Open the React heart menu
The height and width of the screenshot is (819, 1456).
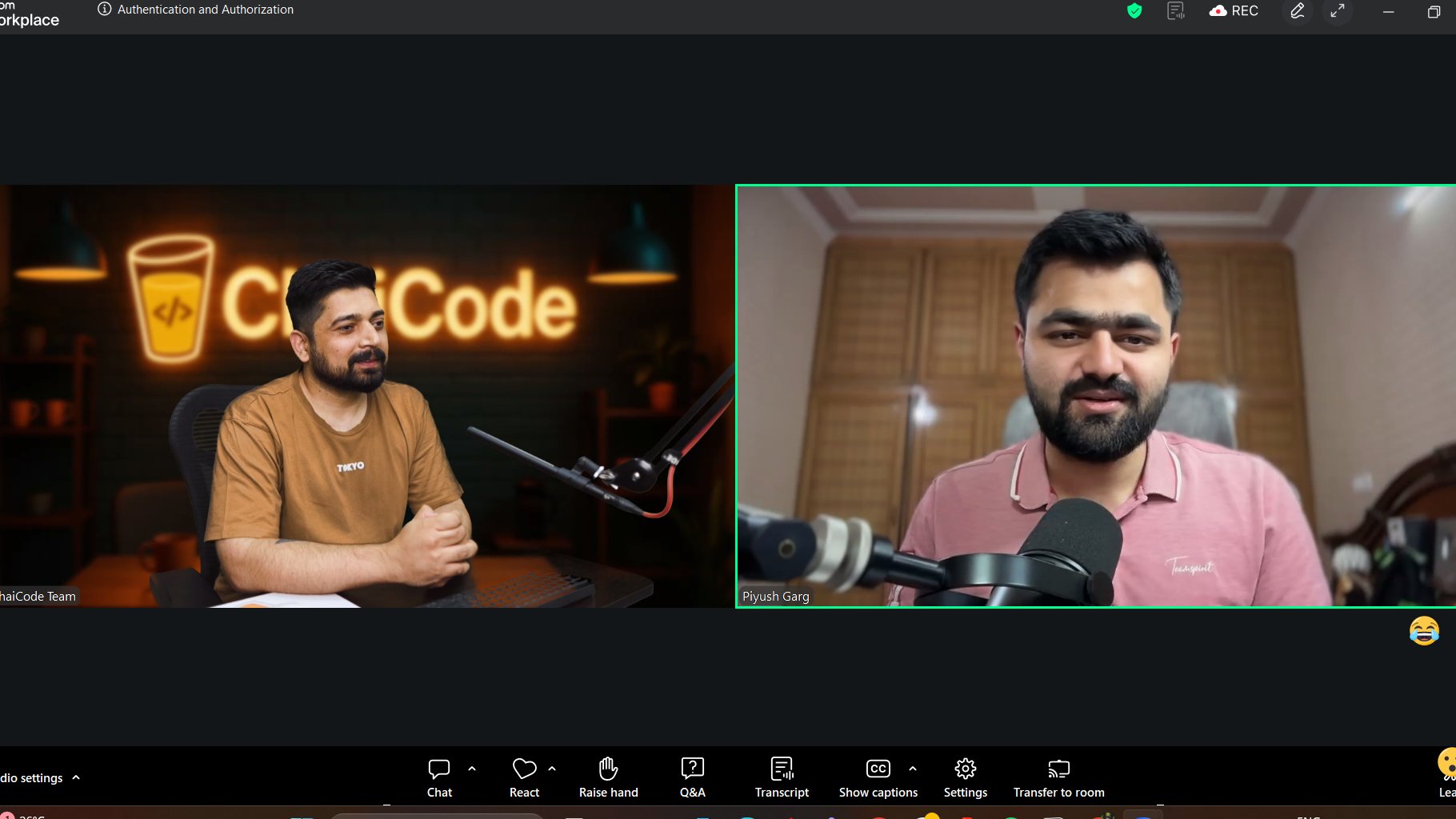[x=524, y=777]
